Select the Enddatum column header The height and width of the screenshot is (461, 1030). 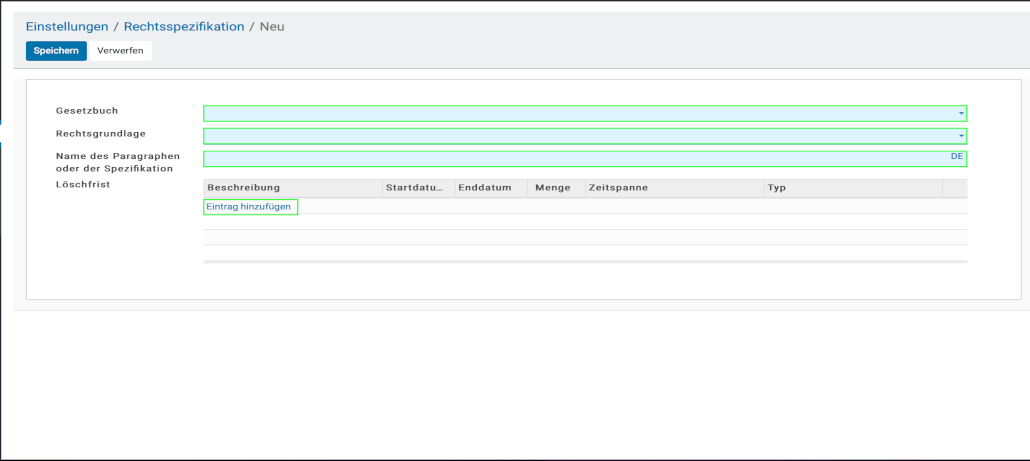coord(485,188)
